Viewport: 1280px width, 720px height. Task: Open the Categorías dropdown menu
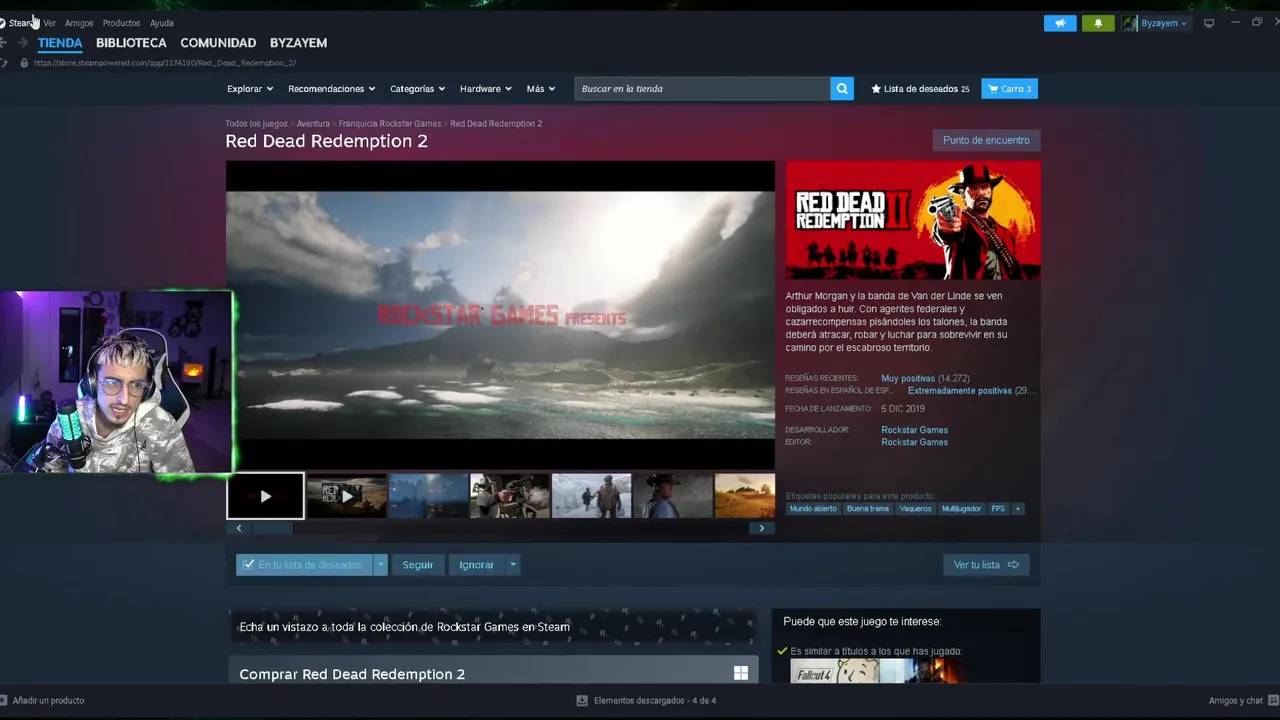pos(417,89)
